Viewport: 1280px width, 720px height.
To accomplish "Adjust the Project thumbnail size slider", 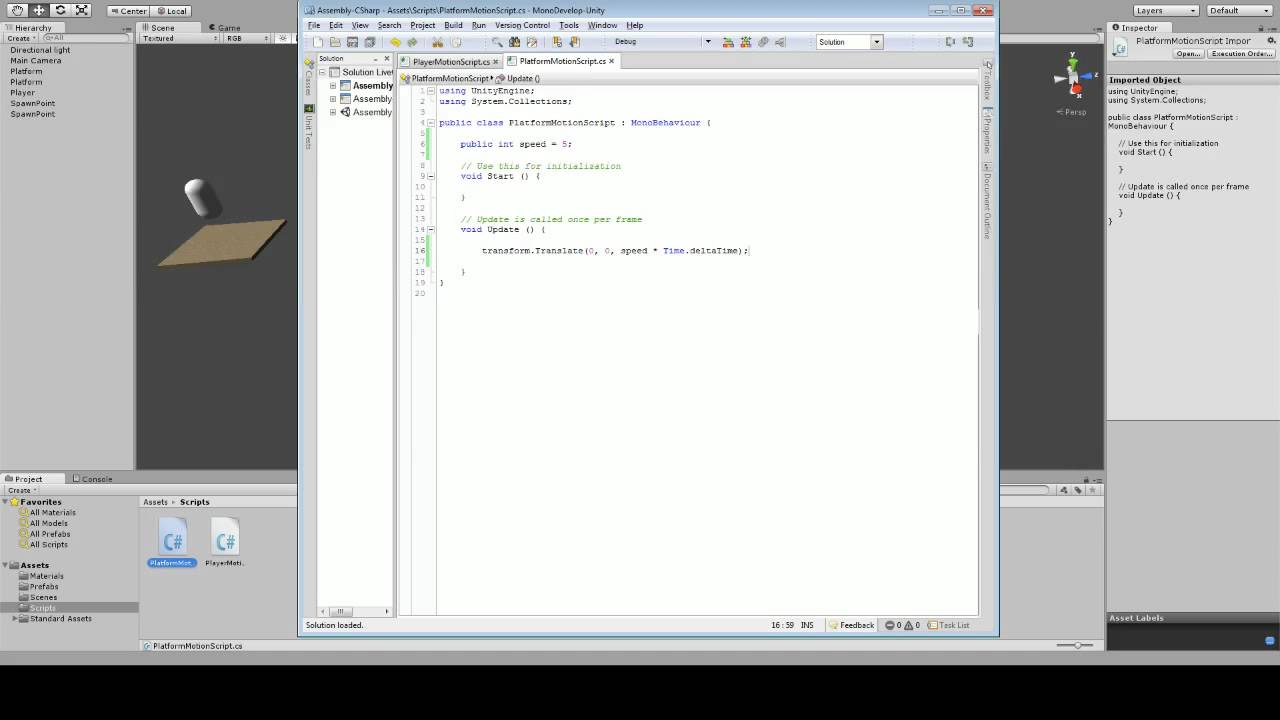I will [1076, 645].
